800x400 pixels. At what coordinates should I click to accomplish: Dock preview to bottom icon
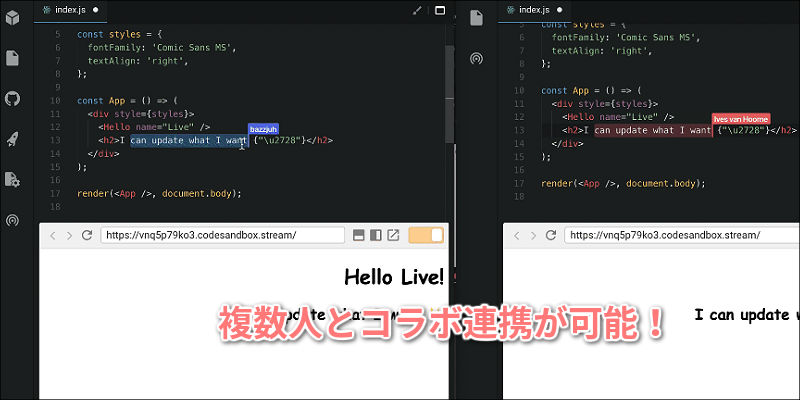[359, 235]
